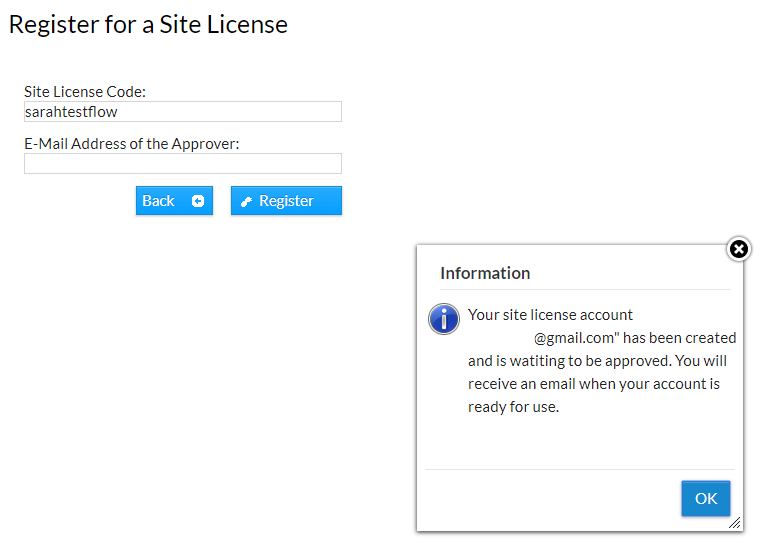This screenshot has height=552, width=760.
Task: Click the "Register for a Site License" heading
Action: (x=148, y=24)
